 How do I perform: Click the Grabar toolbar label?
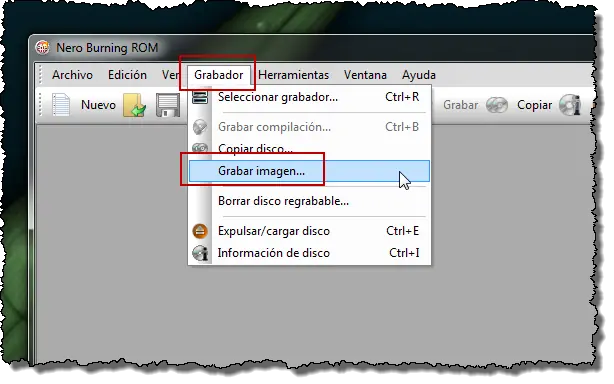(x=460, y=105)
